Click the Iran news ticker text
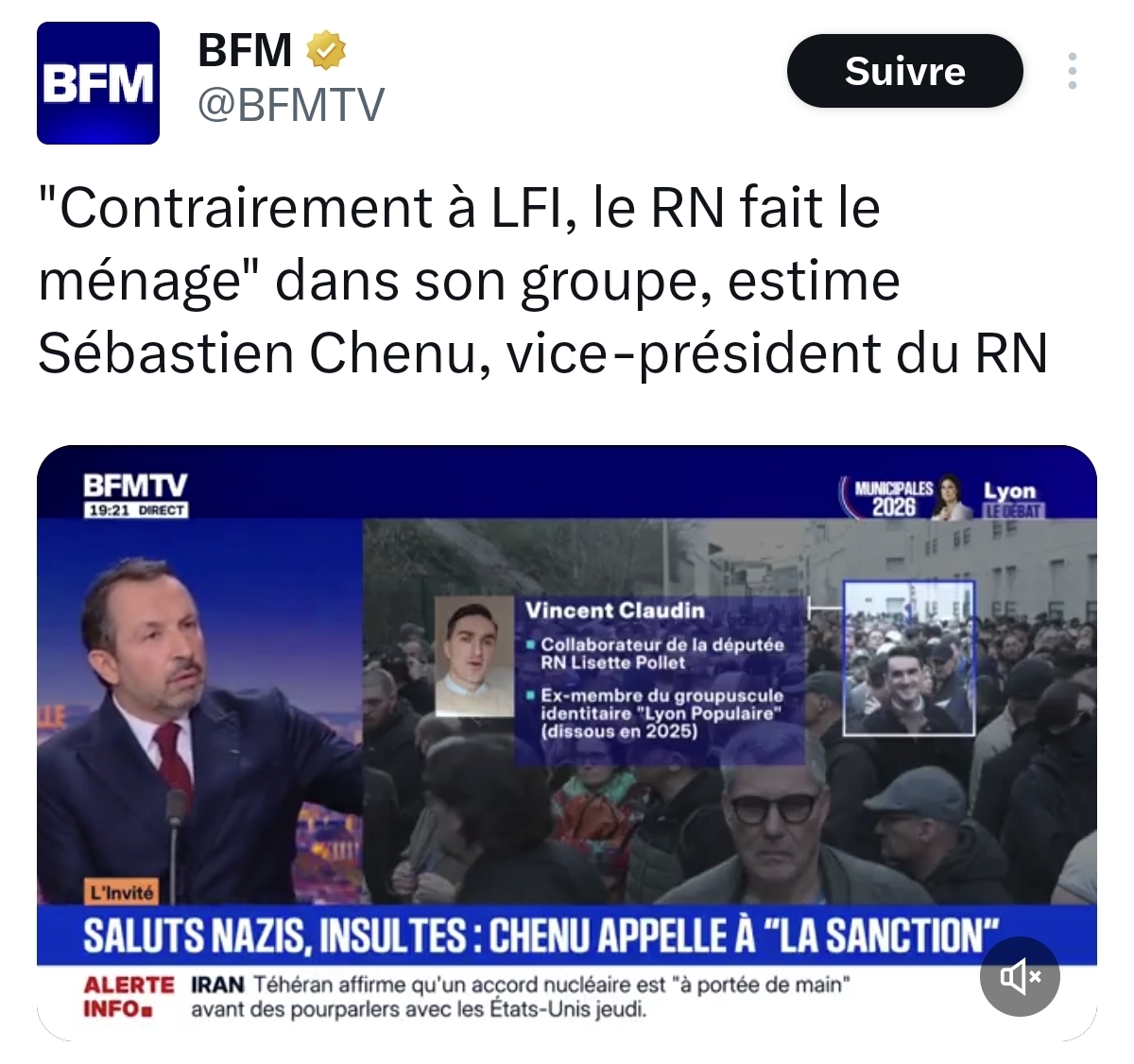The width and height of the screenshot is (1134, 1064). (x=520, y=997)
